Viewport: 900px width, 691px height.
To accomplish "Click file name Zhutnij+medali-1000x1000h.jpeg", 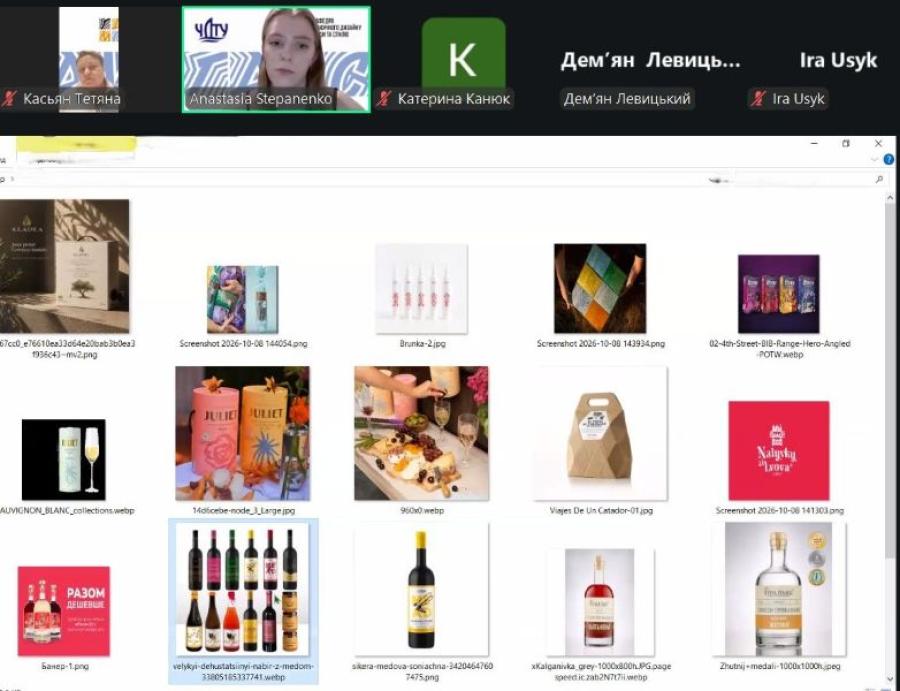I will tap(780, 666).
